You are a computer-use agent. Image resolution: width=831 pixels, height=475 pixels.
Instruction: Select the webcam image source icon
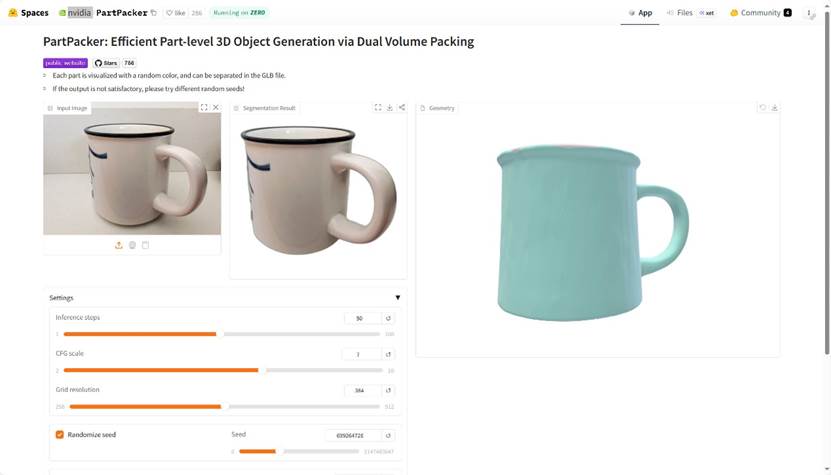pyautogui.click(x=132, y=245)
